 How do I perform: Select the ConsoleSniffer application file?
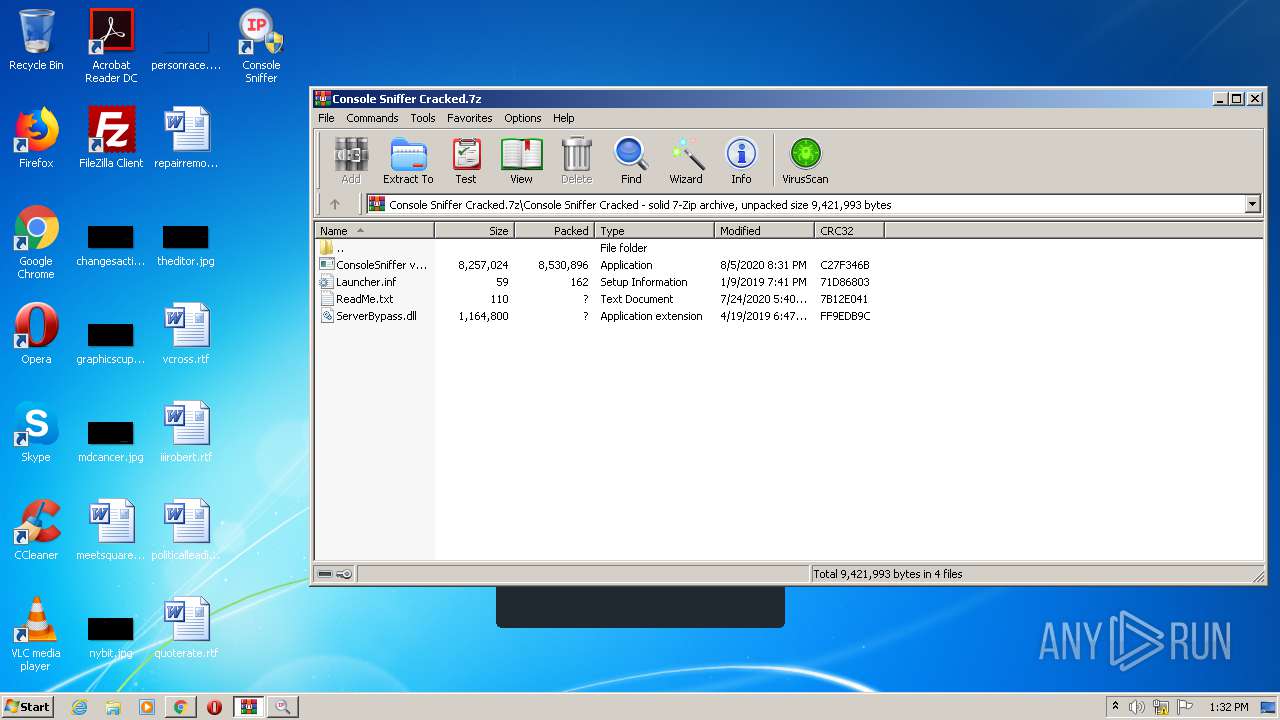[600, 265]
